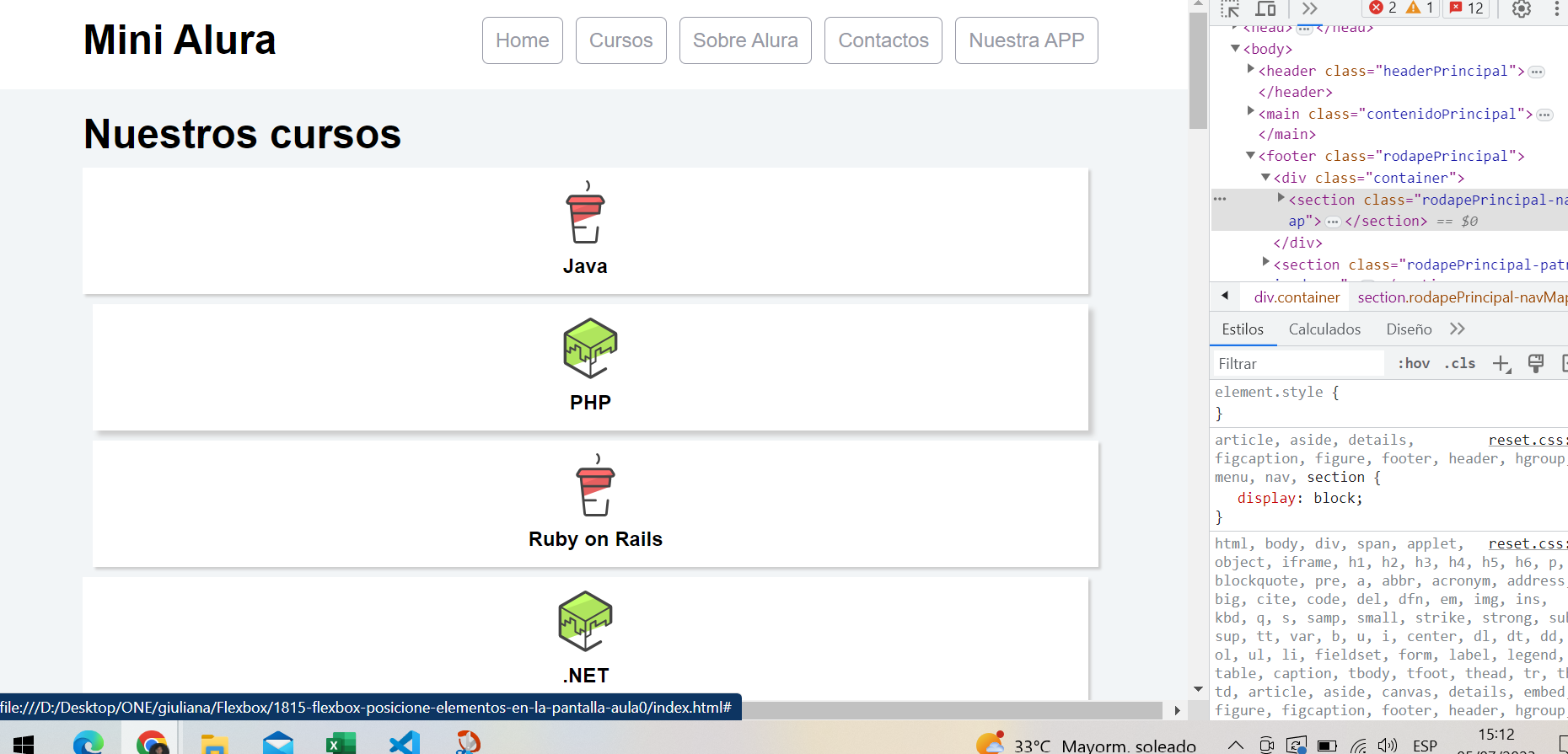
Task: Select the PHP course label
Action: [x=590, y=403]
